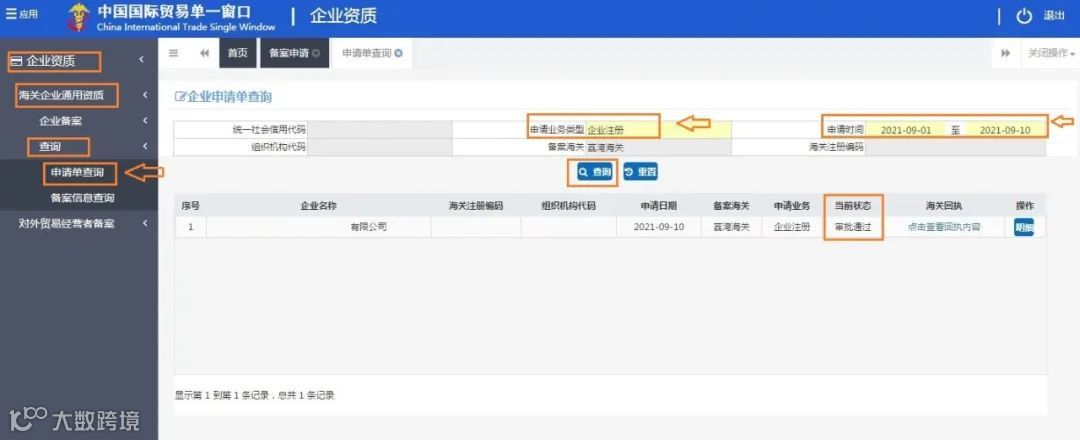Click the blue 明细 detail button in row 1
1080x440 pixels.
[x=1024, y=227]
